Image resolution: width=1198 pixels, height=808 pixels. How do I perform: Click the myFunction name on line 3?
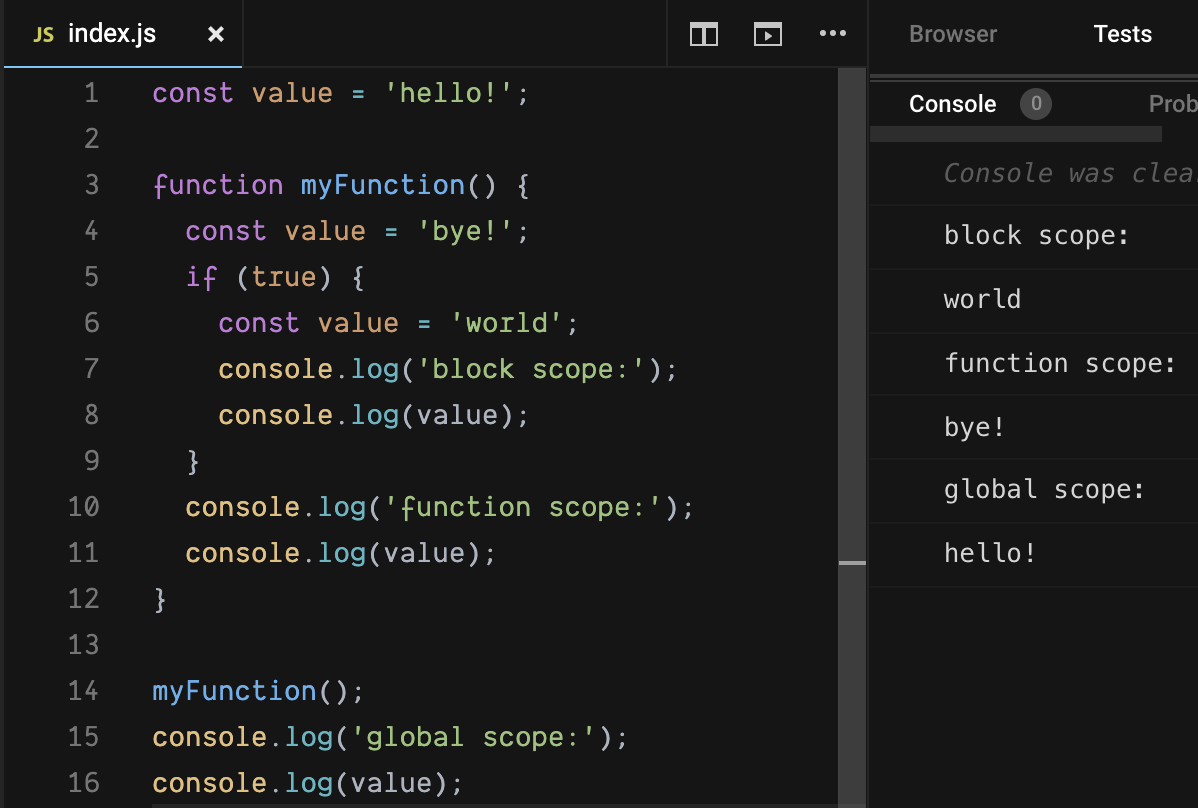click(x=383, y=186)
